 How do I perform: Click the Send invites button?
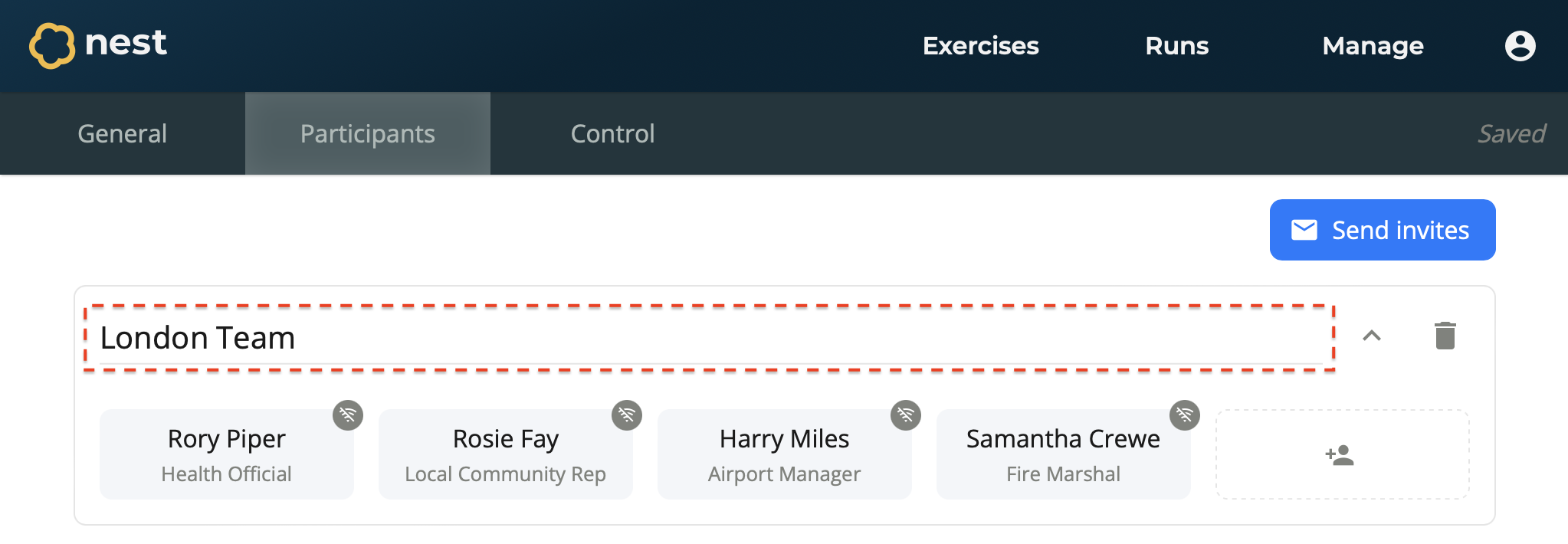tap(1382, 230)
